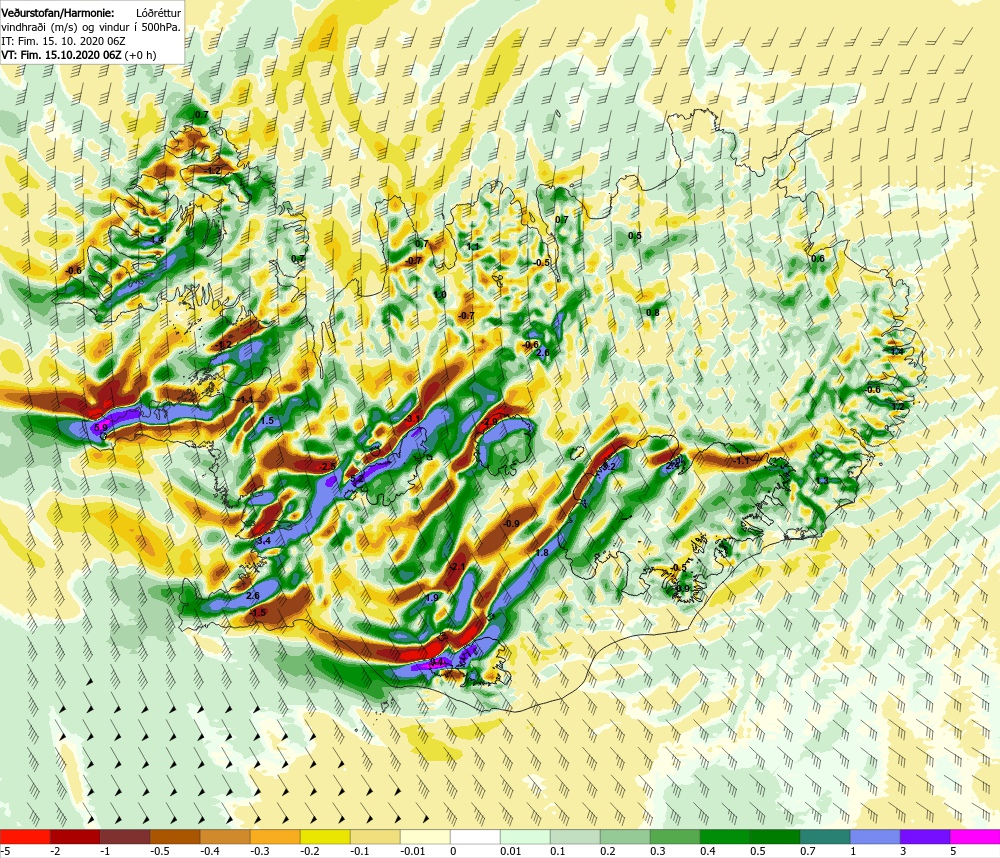Click the map value label "5.9"
The height and width of the screenshot is (858, 1000).
point(100,428)
